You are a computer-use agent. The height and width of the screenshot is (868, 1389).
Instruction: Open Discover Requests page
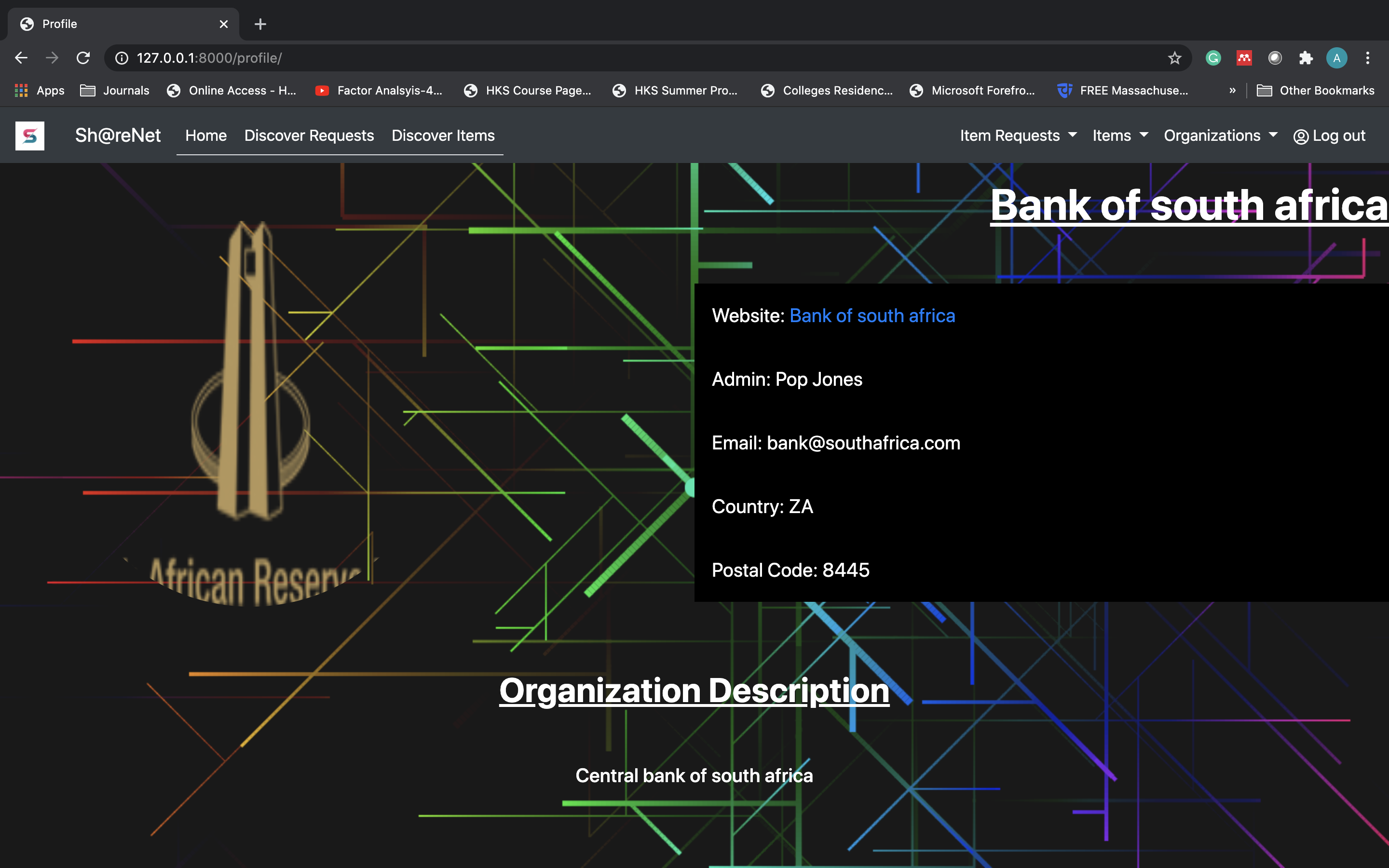pos(309,136)
